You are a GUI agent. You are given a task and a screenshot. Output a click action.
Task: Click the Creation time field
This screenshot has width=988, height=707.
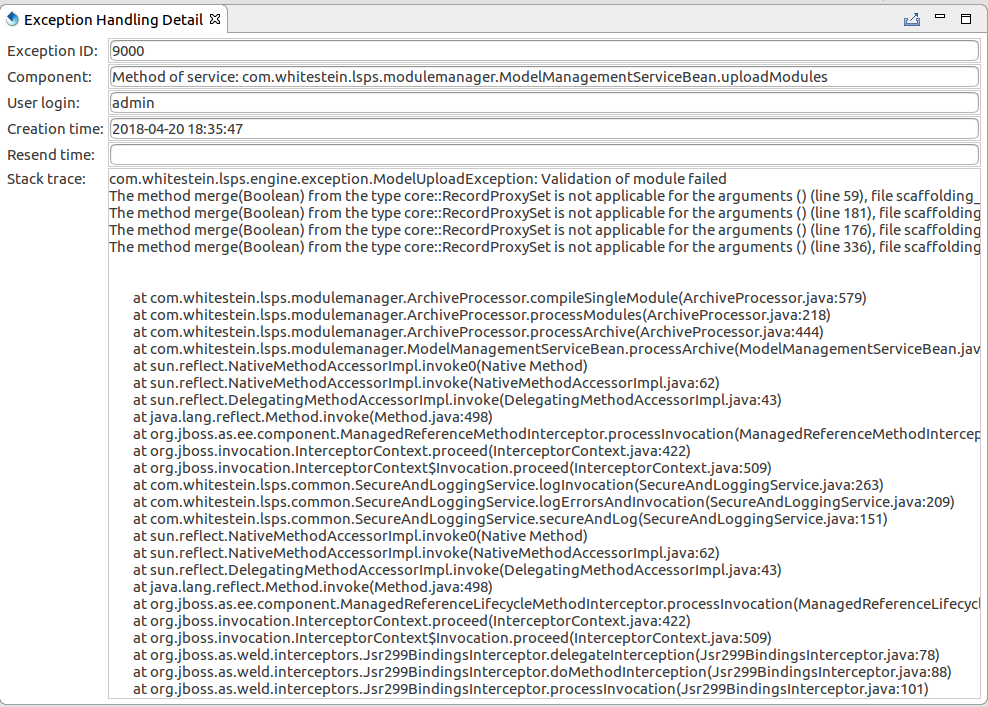click(x=544, y=129)
